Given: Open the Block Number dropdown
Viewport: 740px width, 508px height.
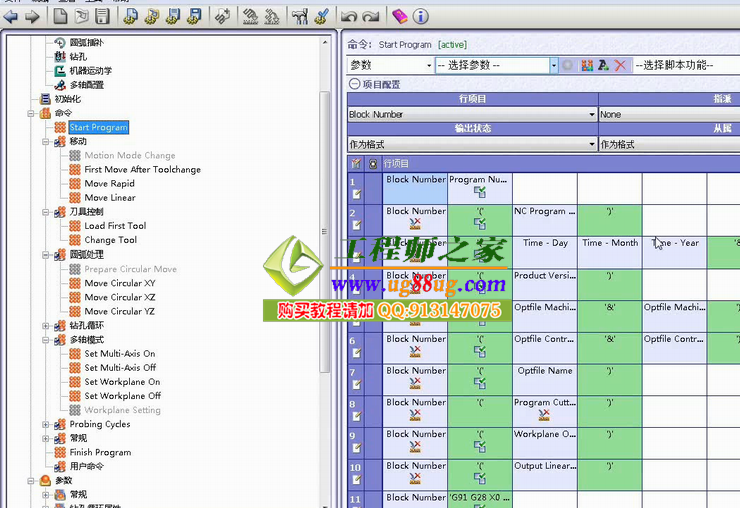Looking at the screenshot, I should point(592,115).
